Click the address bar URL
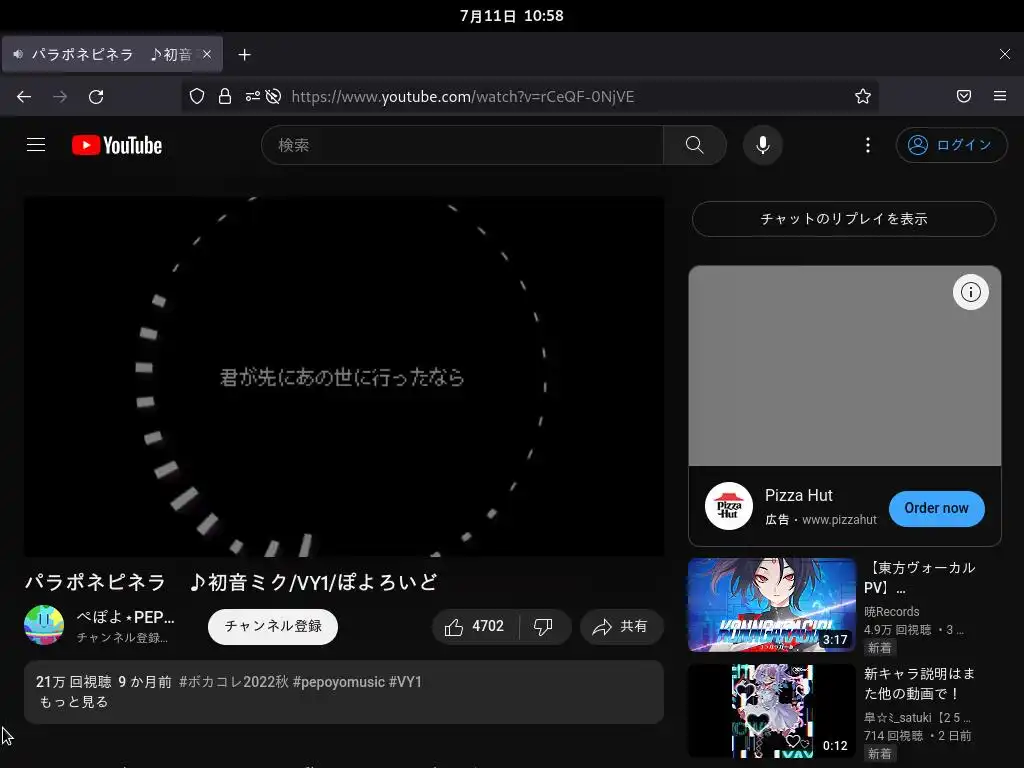 [463, 97]
